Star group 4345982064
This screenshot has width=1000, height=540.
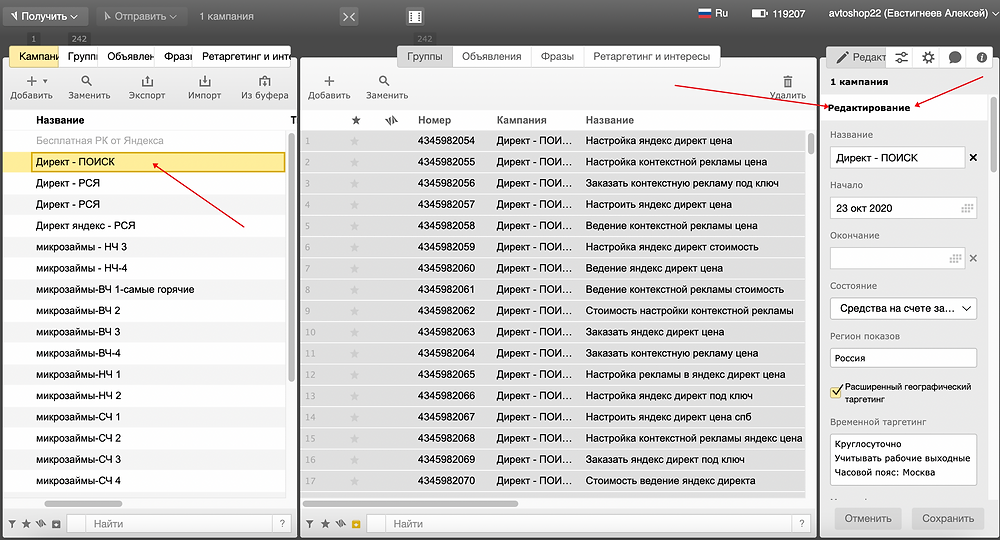click(x=355, y=353)
